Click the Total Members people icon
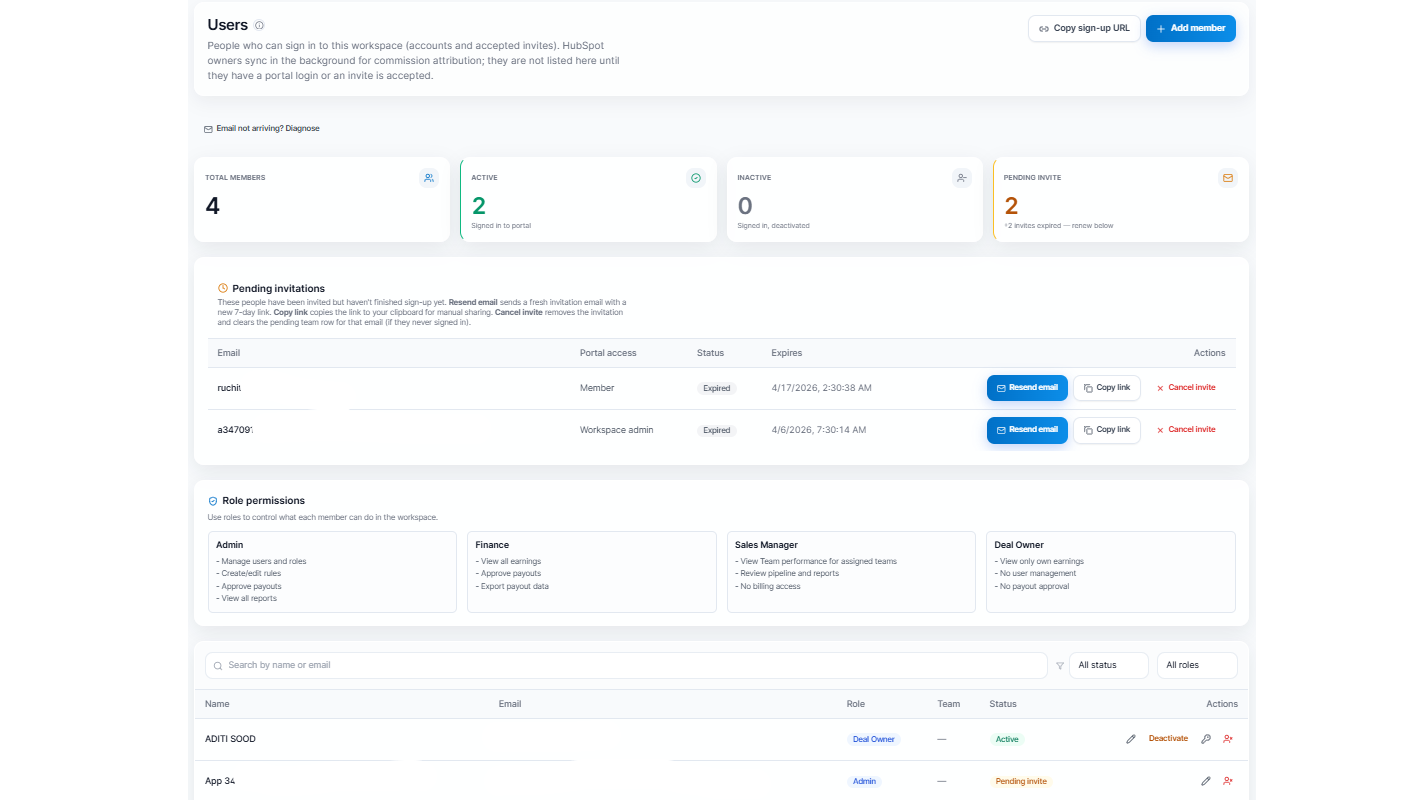Screen dimensions: 1423x800 [429, 178]
